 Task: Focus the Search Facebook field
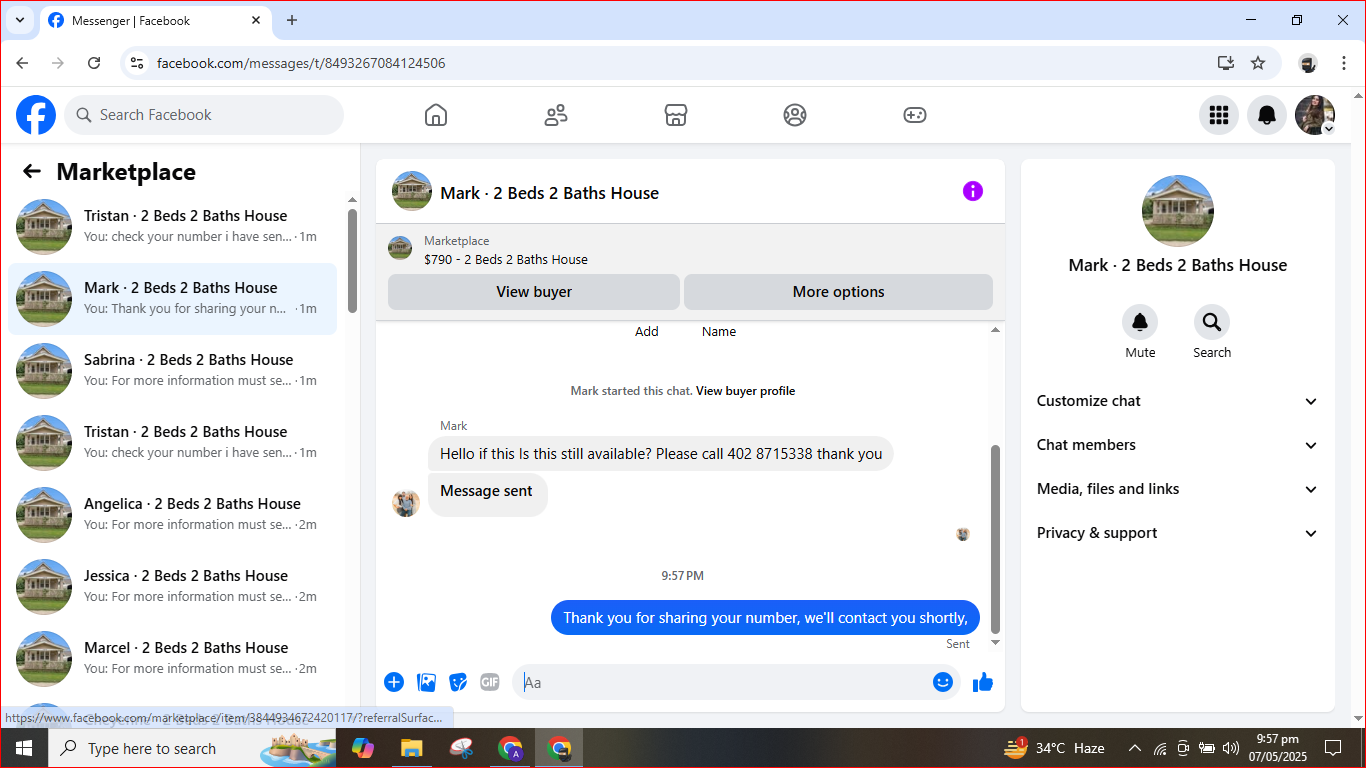(204, 115)
